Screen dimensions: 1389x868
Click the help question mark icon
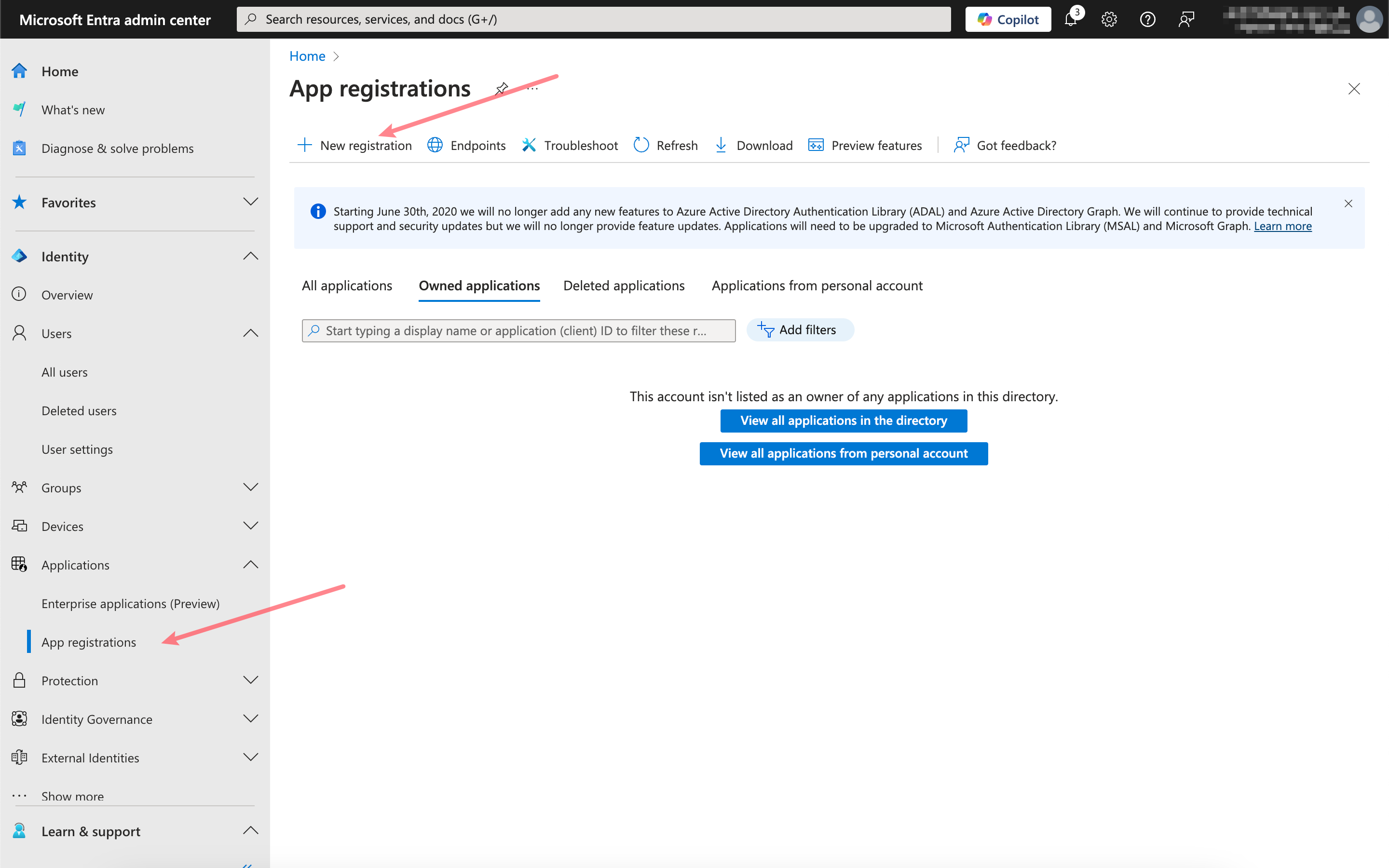(1147, 19)
